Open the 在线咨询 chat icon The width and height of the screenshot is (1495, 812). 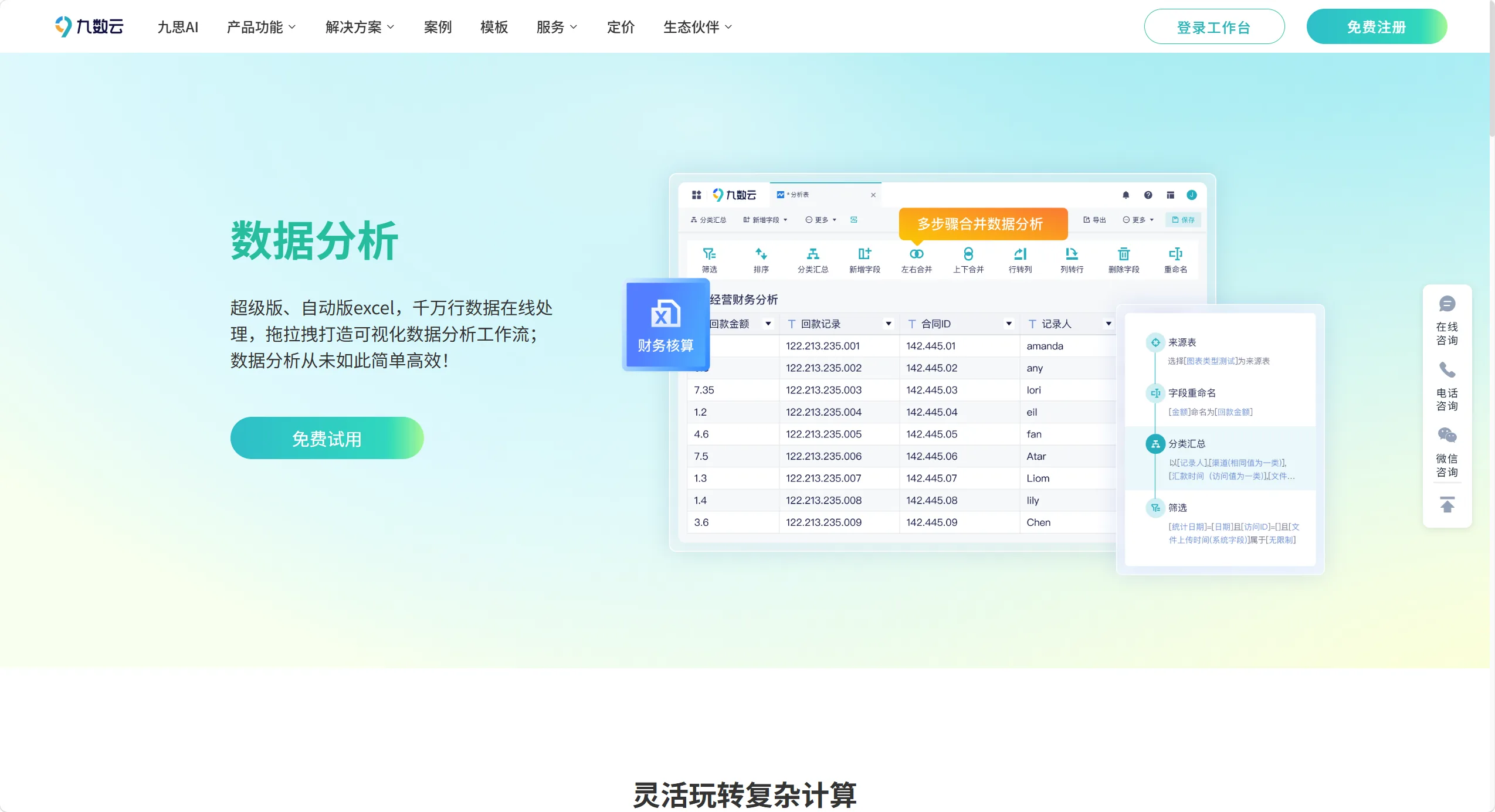click(1447, 304)
